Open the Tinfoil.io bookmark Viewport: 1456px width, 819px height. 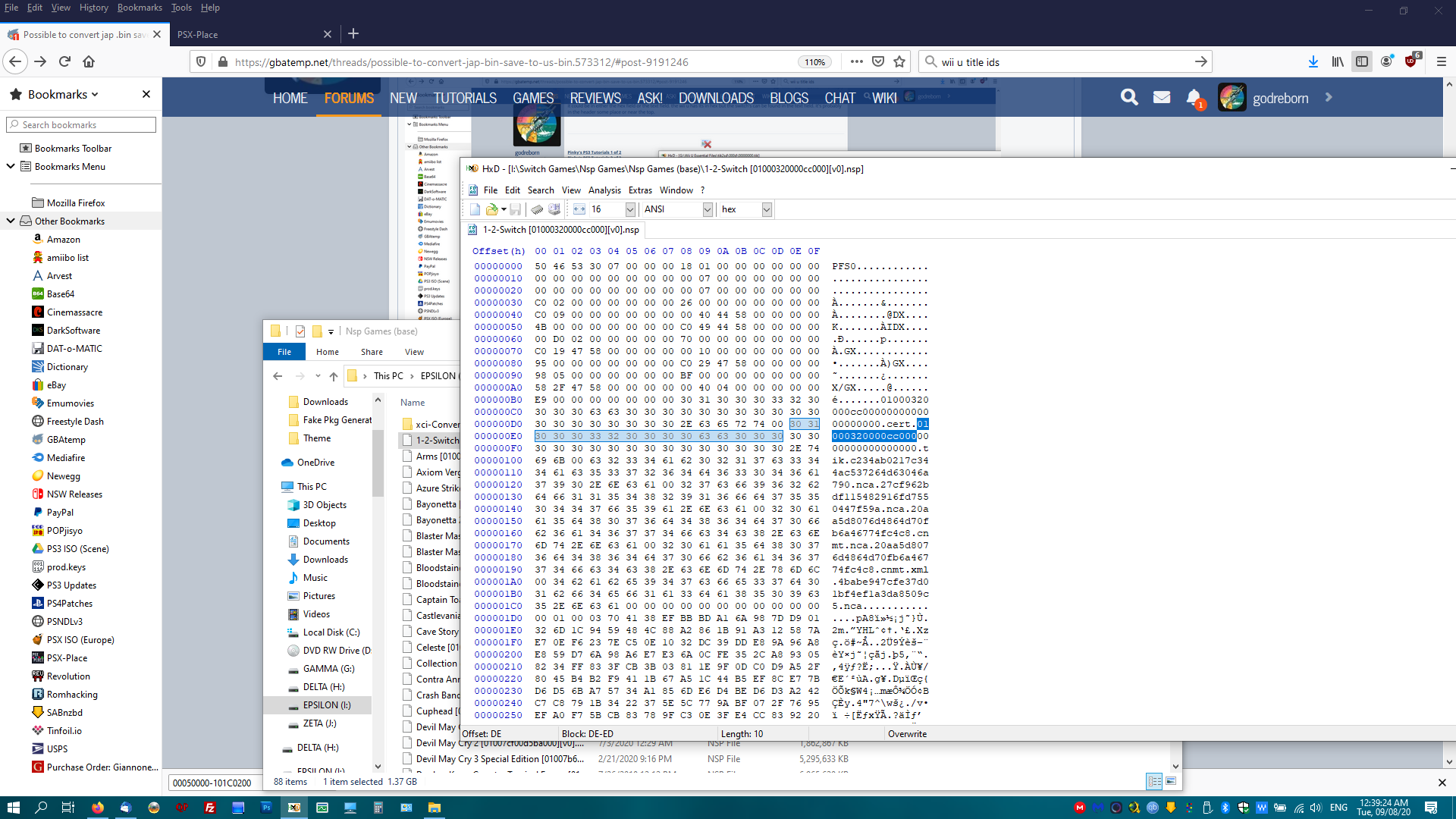[64, 730]
